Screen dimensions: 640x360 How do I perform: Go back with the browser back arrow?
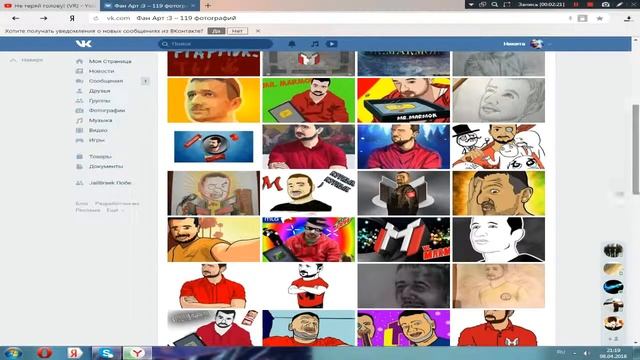click(16, 18)
